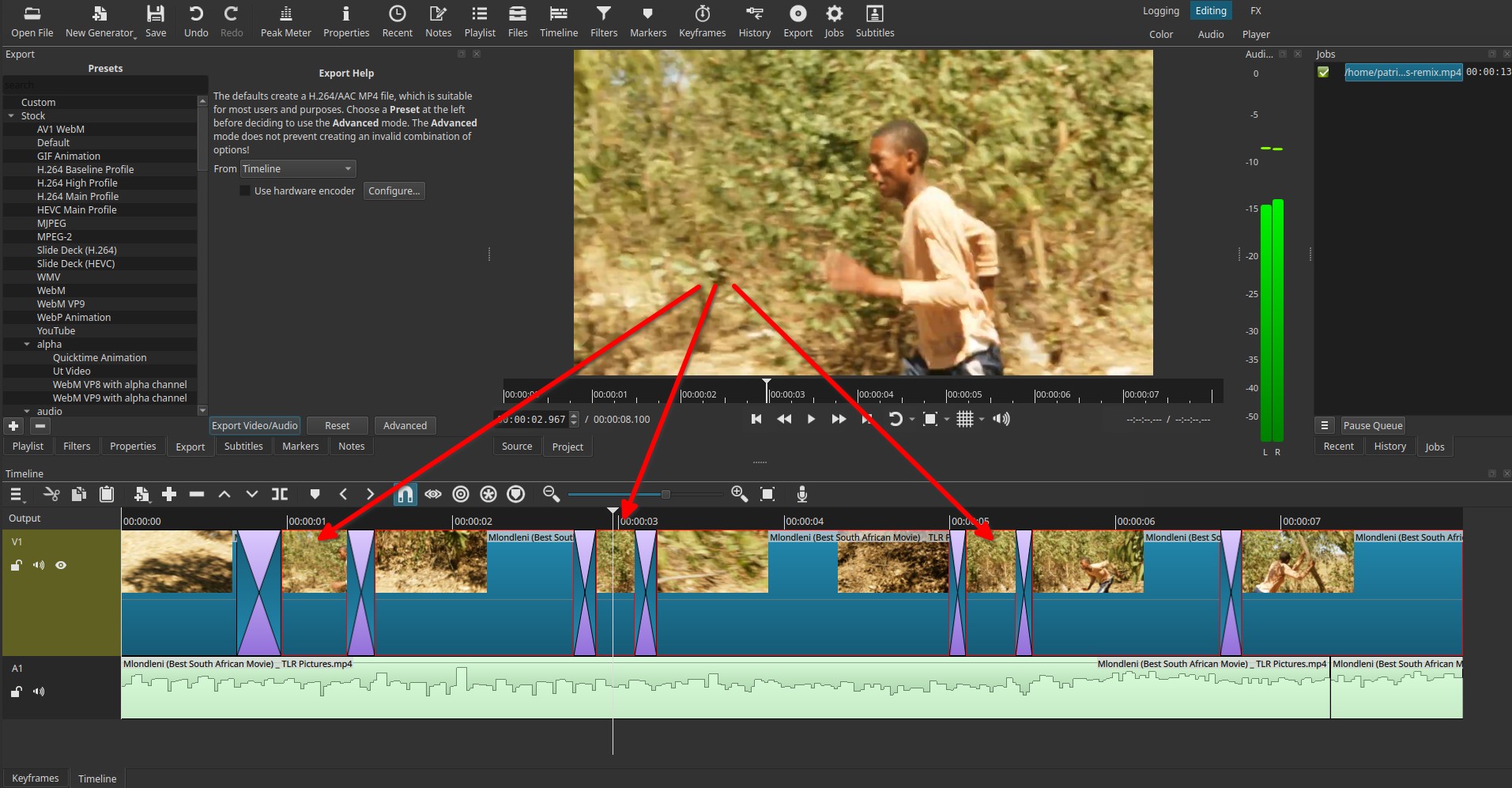This screenshot has width=1512, height=788.
Task: Click the timeline Create Marker icon
Action: 315,494
